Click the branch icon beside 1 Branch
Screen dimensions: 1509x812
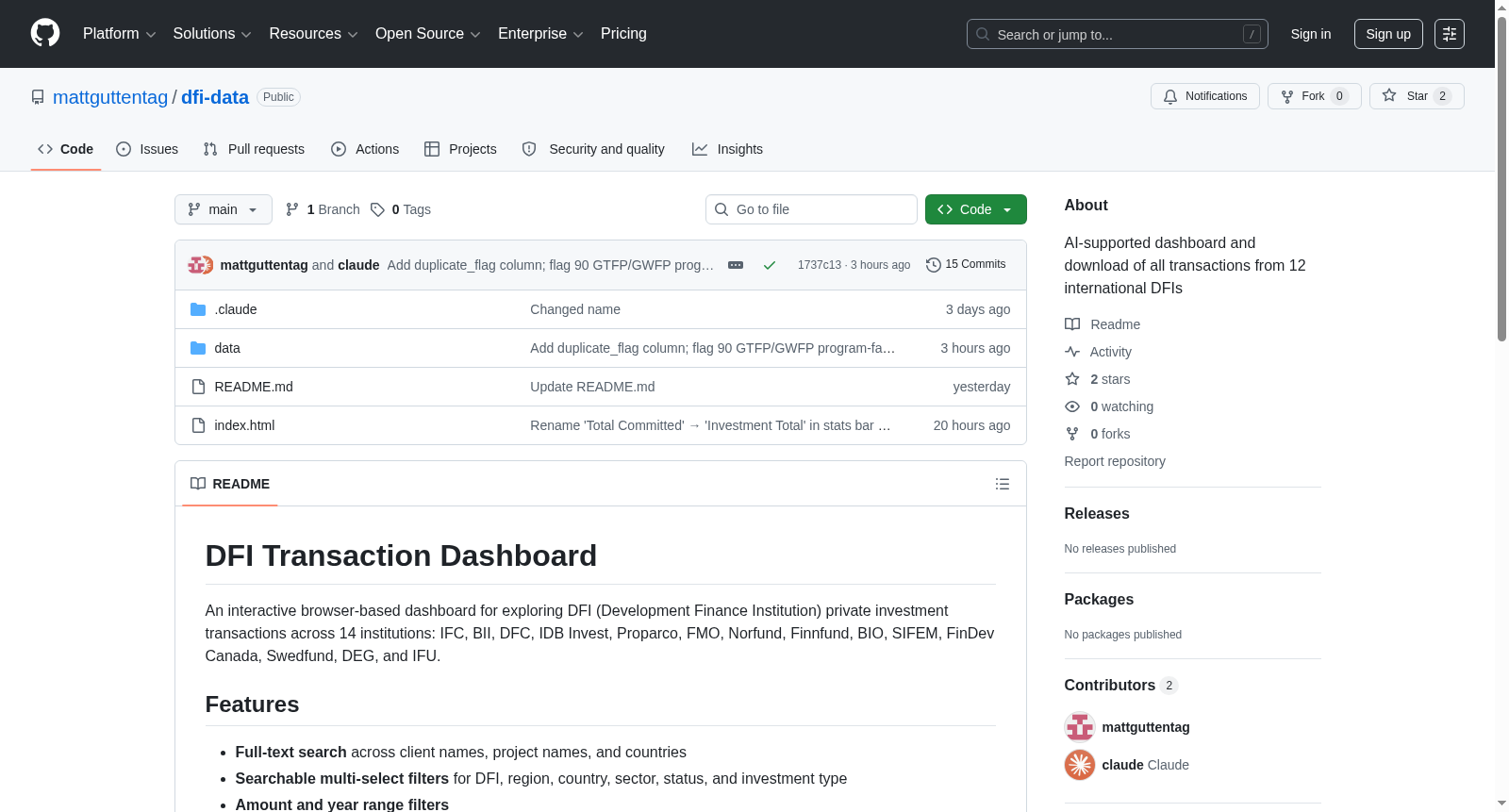pos(292,209)
